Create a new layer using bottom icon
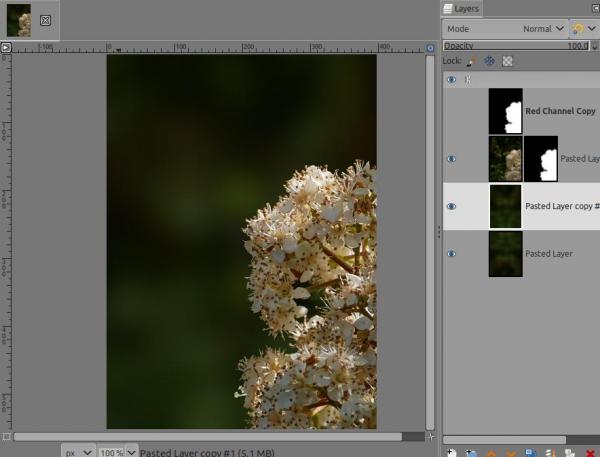The width and height of the screenshot is (600, 457). (452, 453)
